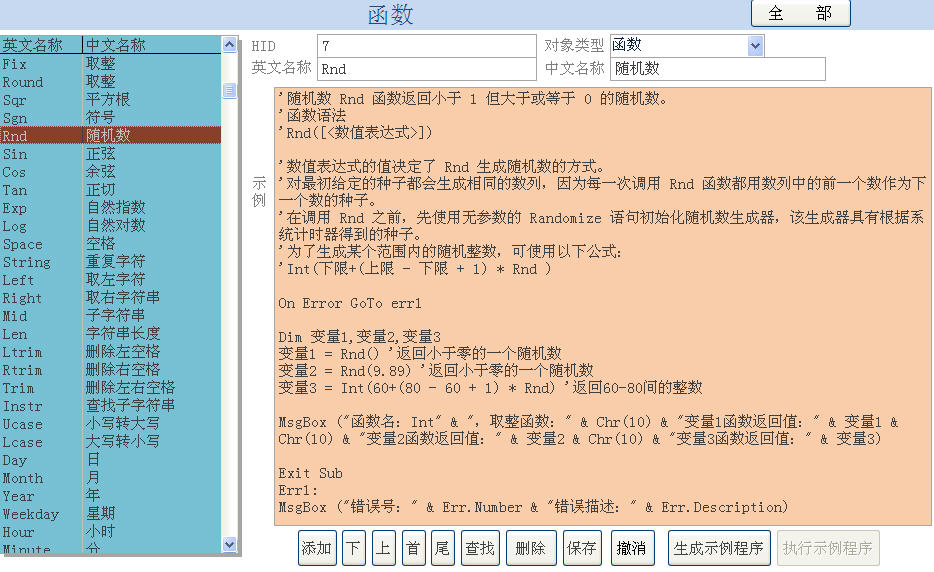Image resolution: width=934 pixels, height=572 pixels.
Task: Select the Day 日 row
Action: click(x=110, y=459)
